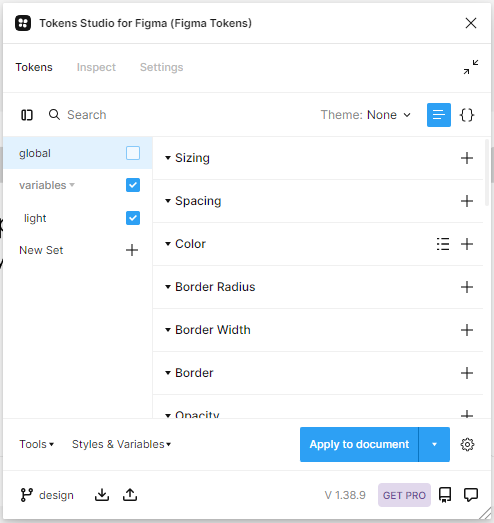494x523 pixels.
Task: Toggle the token sets sidebar icon
Action: [27, 115]
